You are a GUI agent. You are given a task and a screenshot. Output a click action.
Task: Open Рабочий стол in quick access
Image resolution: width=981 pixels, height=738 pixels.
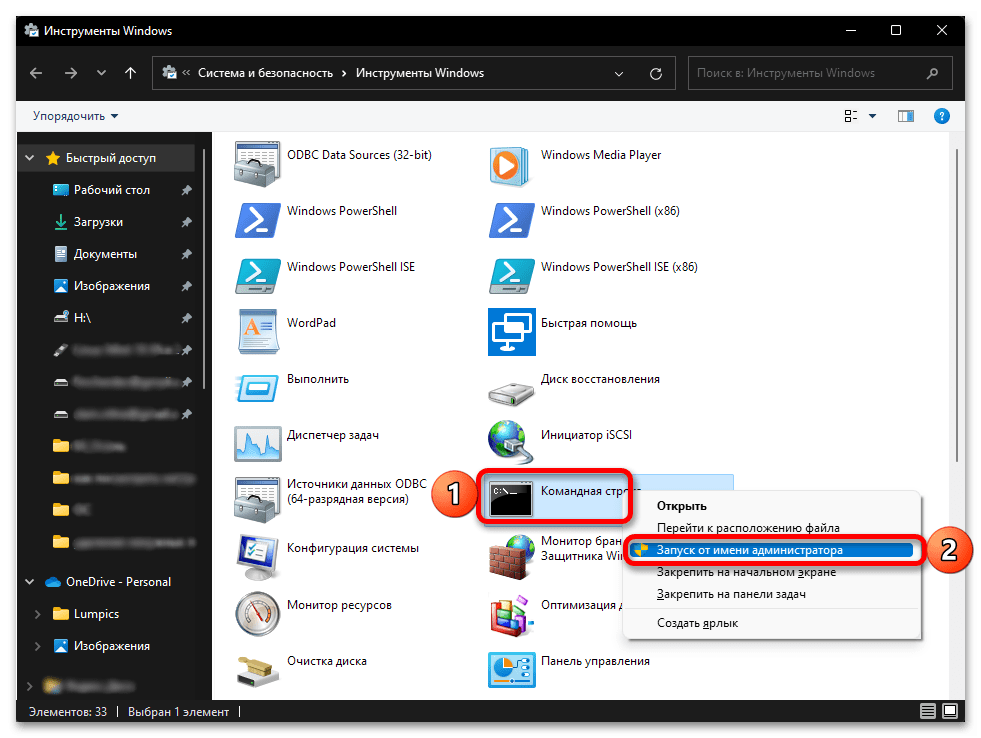click(111, 190)
